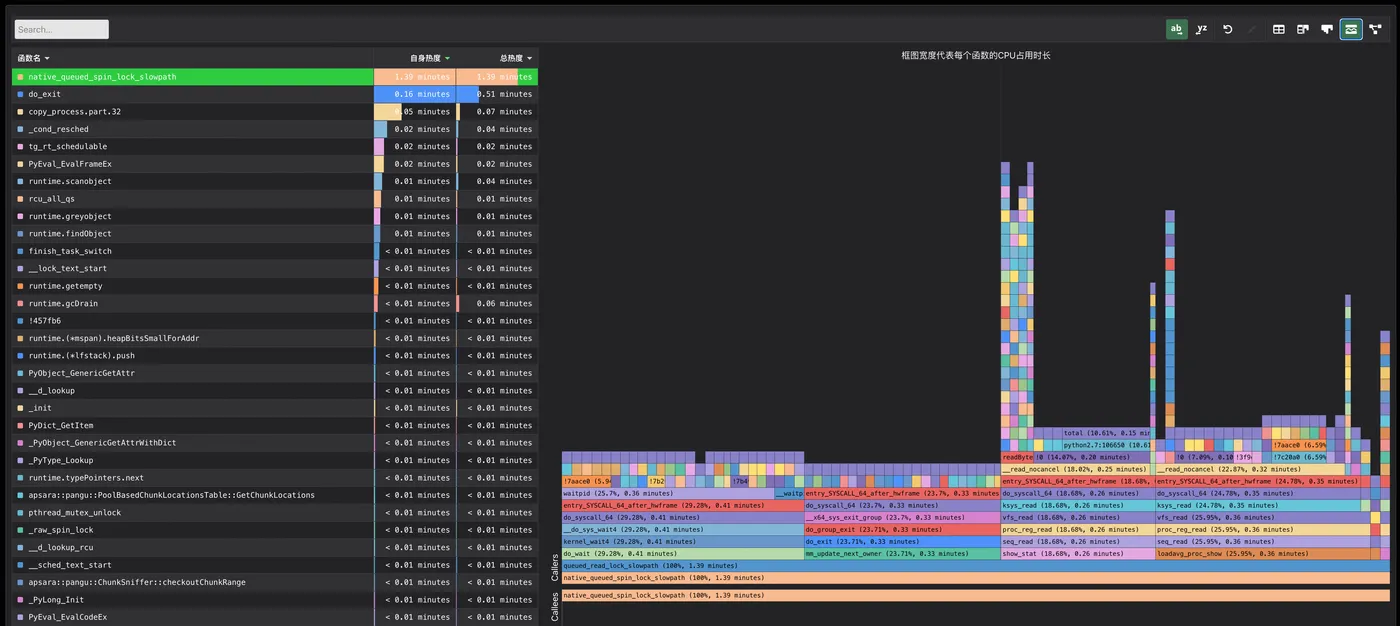The width and height of the screenshot is (1400, 626).
Task: Select the runtime.scanobject row
Action: pos(275,181)
